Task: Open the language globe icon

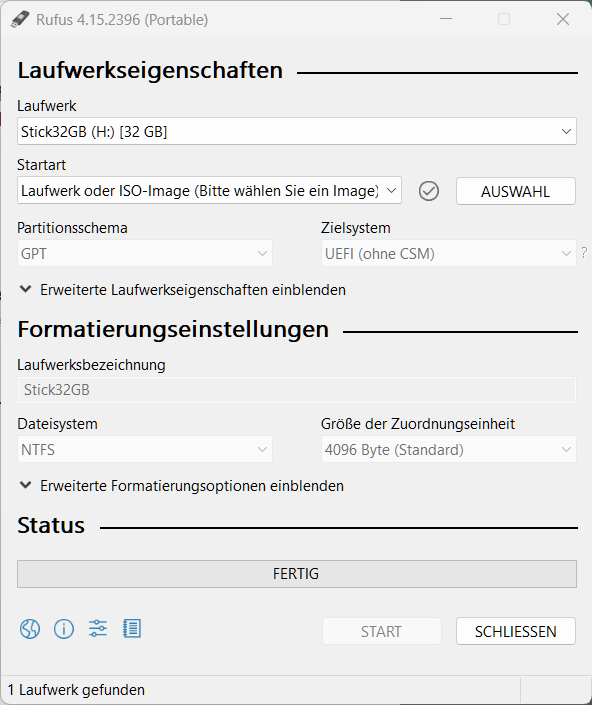Action: pos(30,629)
